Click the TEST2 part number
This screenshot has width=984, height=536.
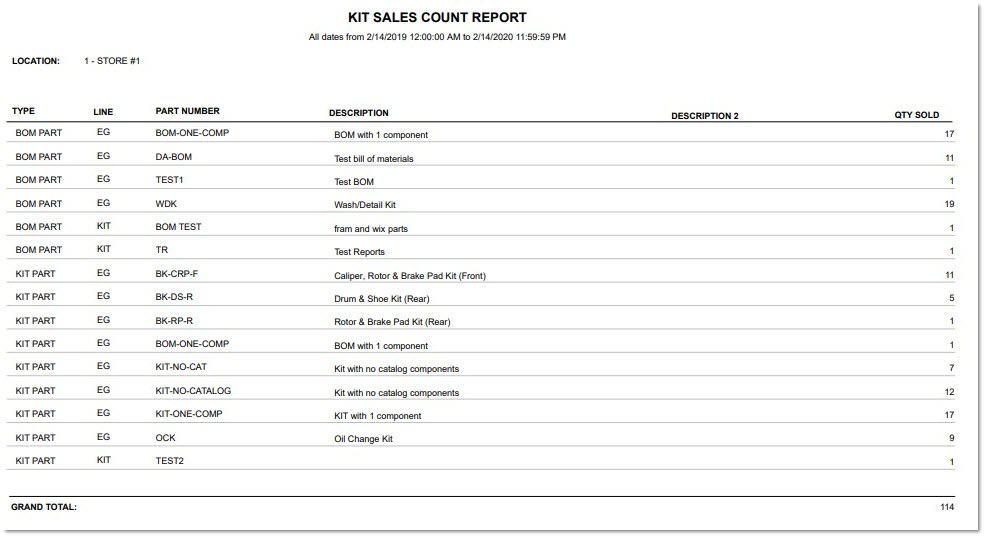pos(170,461)
